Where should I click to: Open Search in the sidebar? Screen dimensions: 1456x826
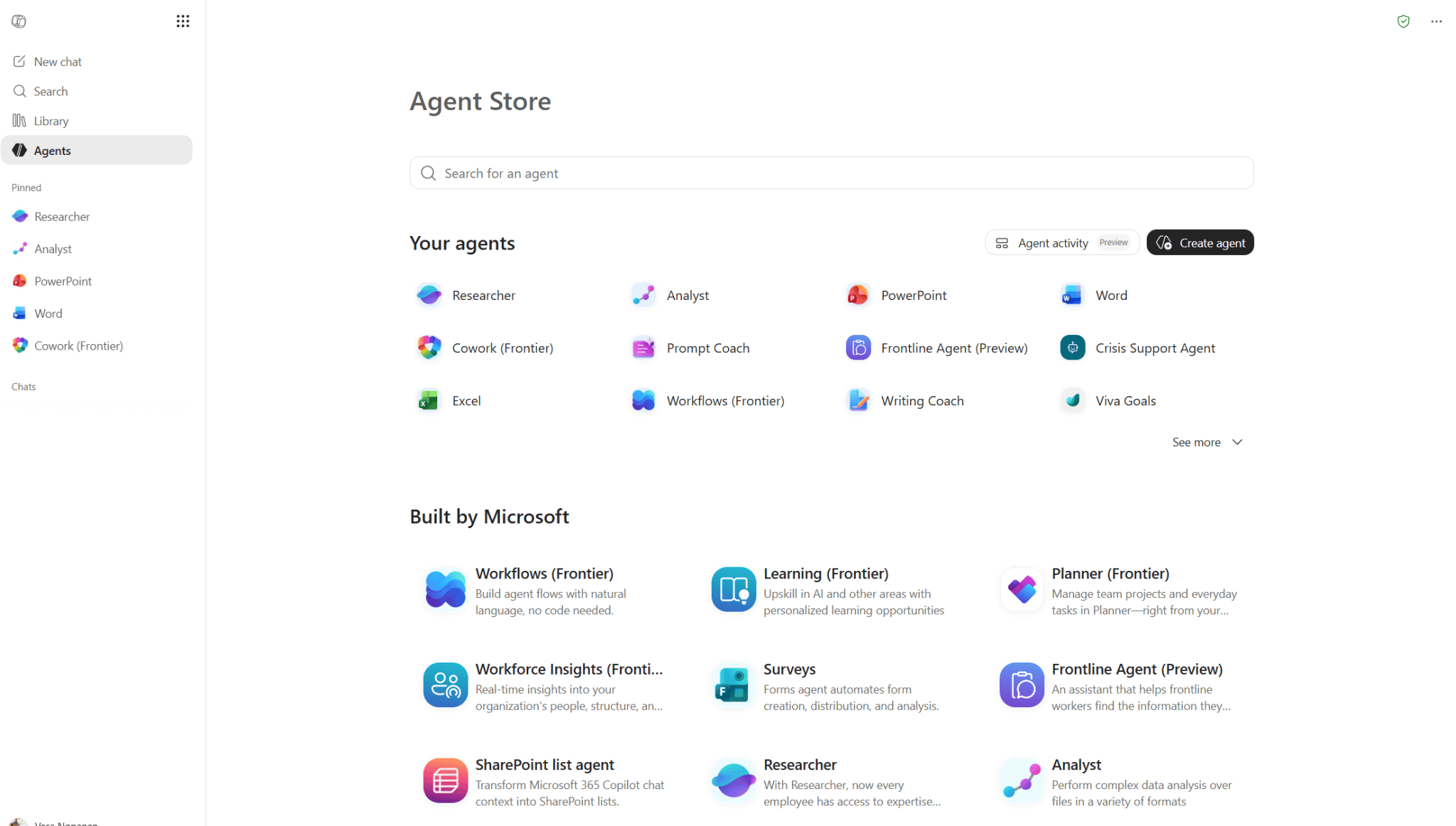click(97, 92)
